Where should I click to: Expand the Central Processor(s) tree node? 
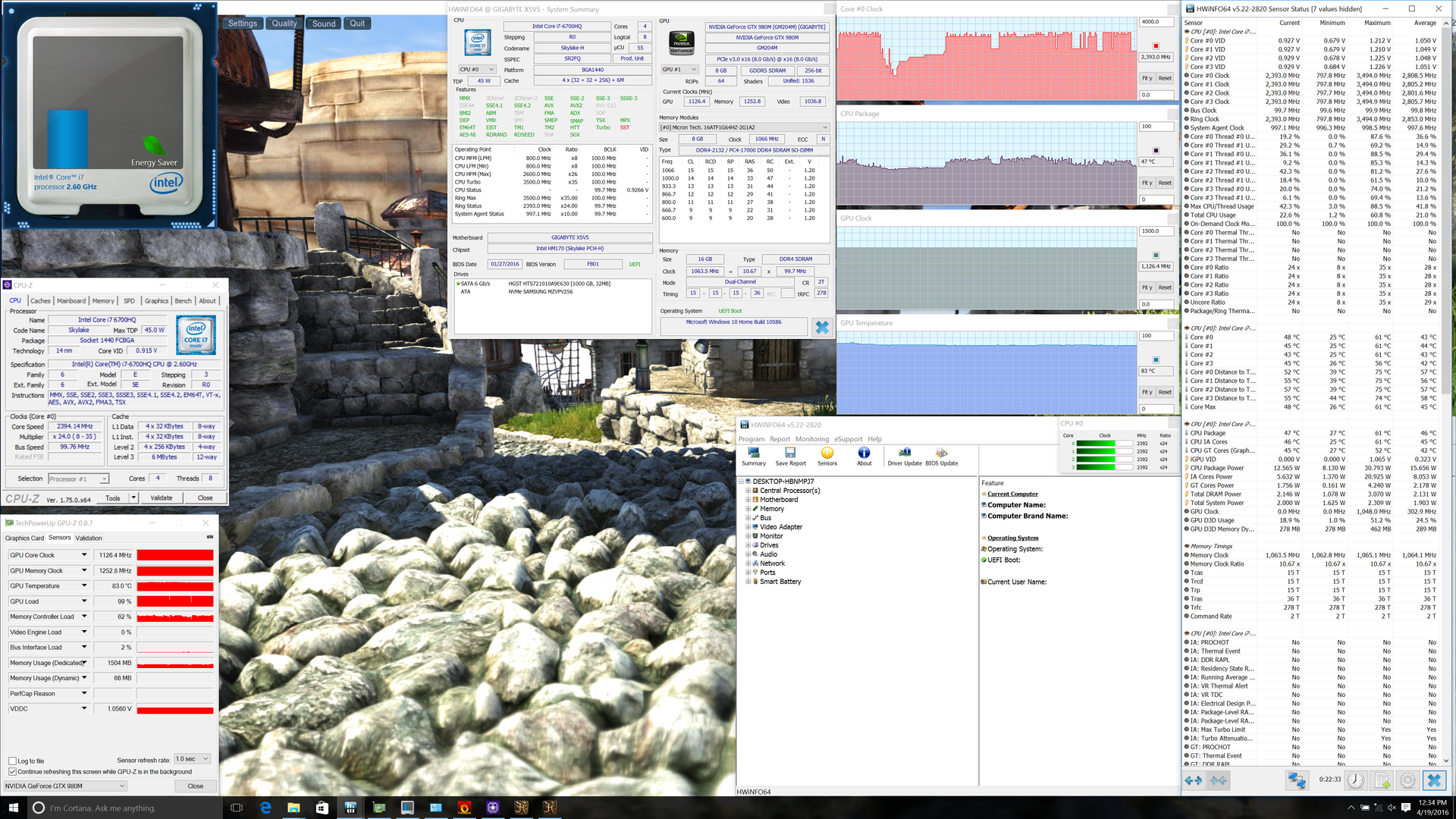pos(748,491)
